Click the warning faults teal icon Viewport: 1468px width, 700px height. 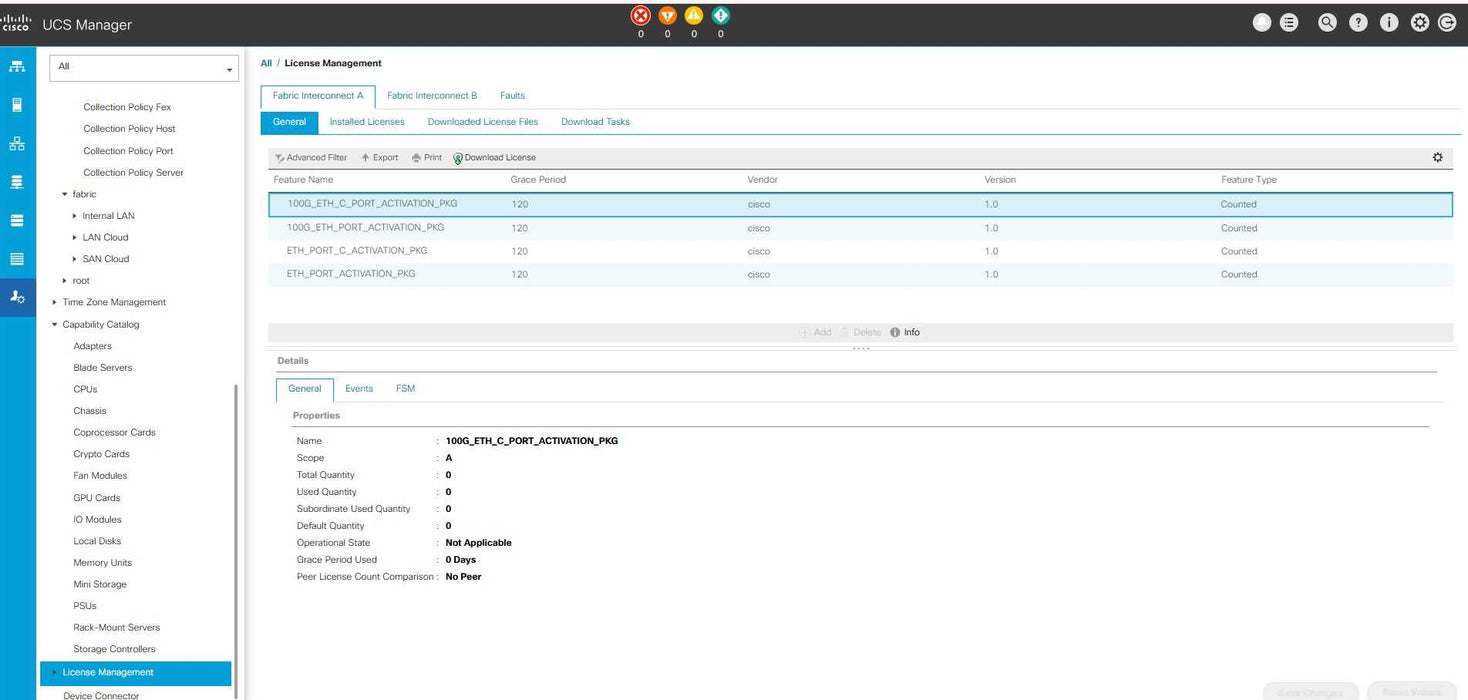tap(720, 16)
